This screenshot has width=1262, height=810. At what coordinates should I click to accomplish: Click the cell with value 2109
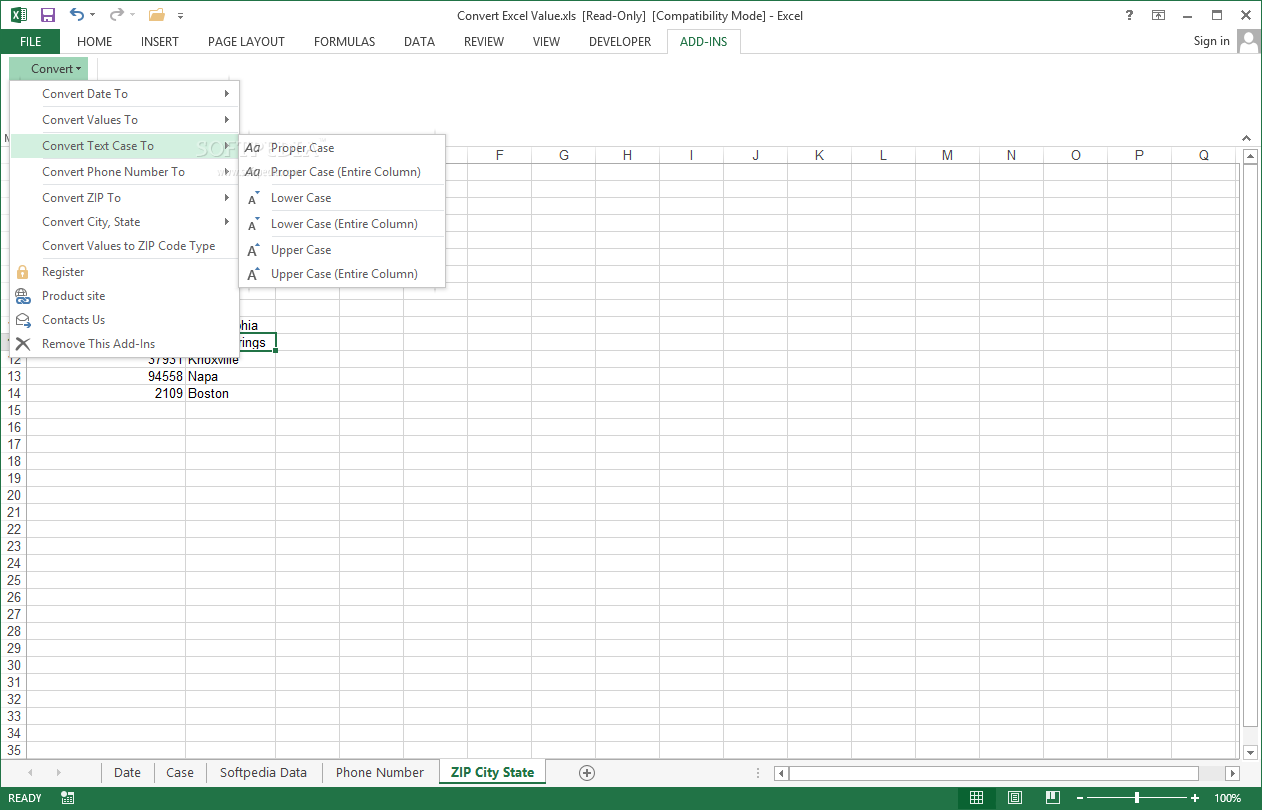106,394
